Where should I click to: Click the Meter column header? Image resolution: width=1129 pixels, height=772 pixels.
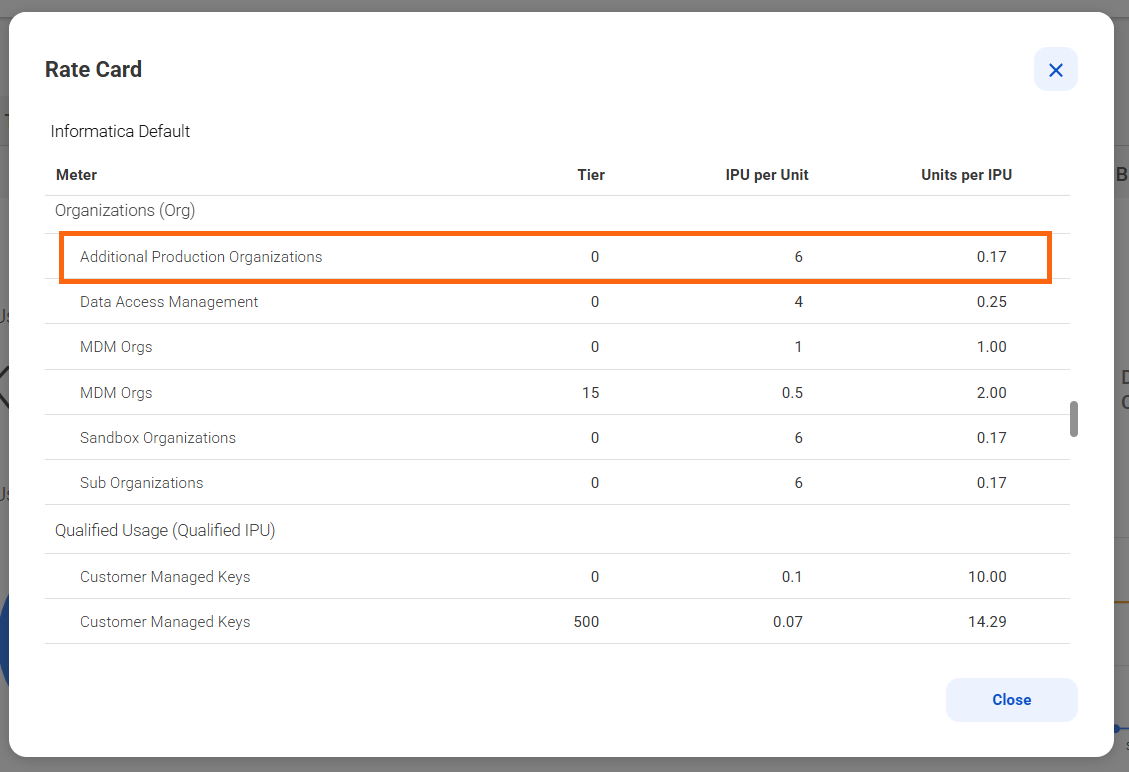pos(76,175)
